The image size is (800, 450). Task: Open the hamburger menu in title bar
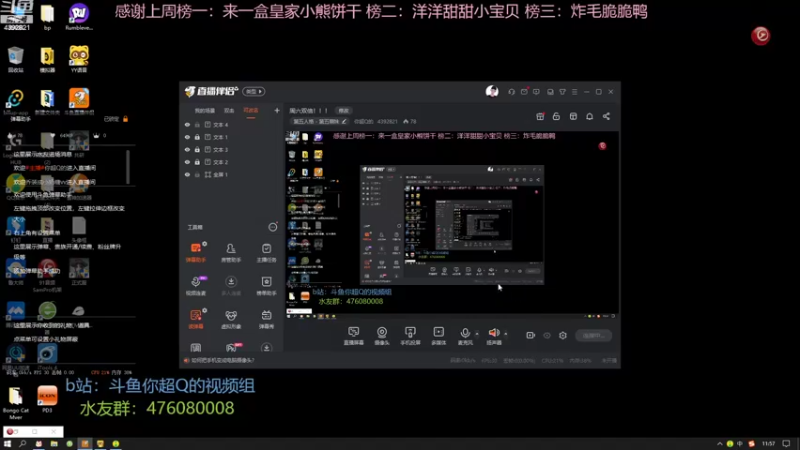click(x=574, y=92)
